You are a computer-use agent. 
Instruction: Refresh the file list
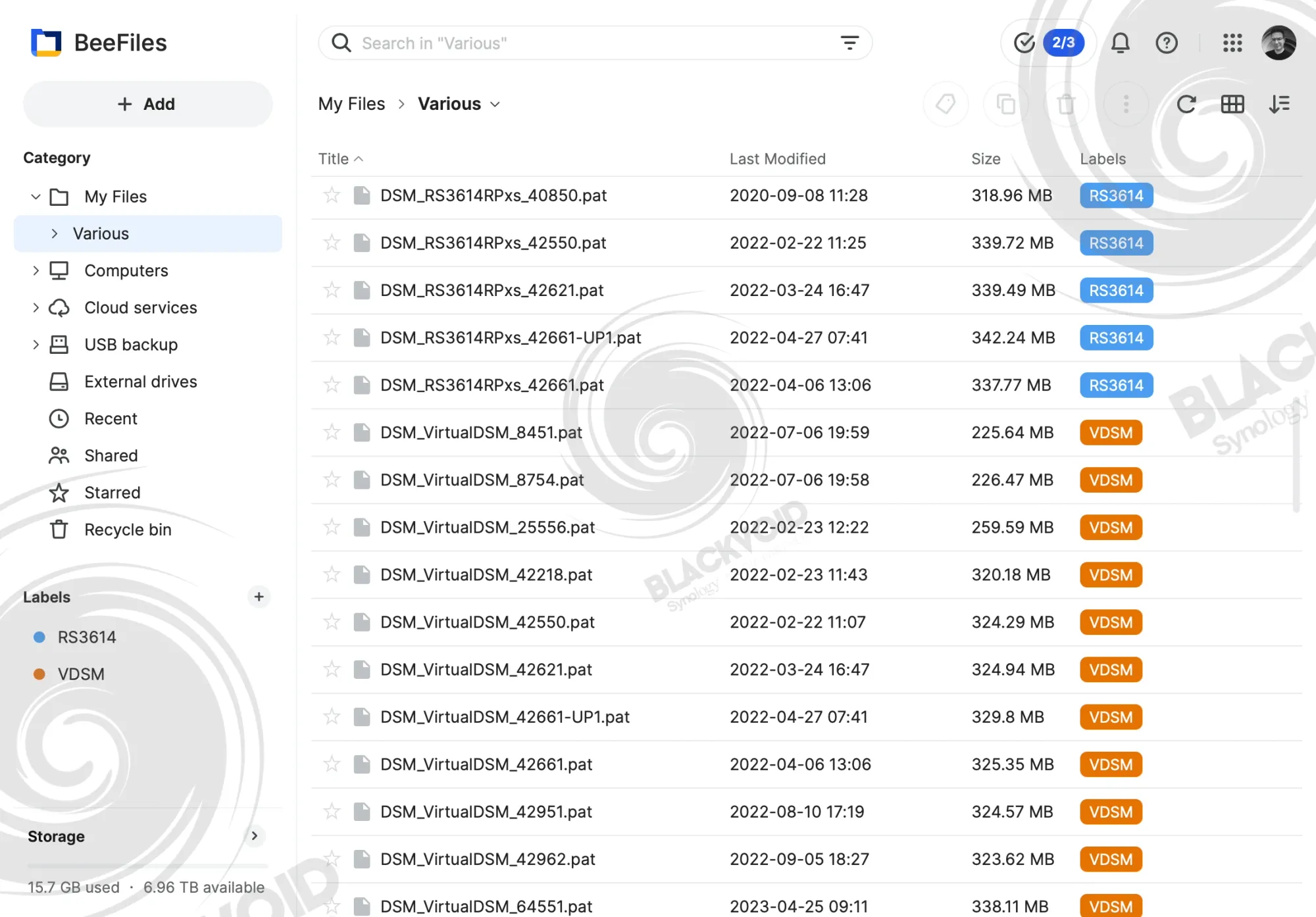pos(1186,104)
